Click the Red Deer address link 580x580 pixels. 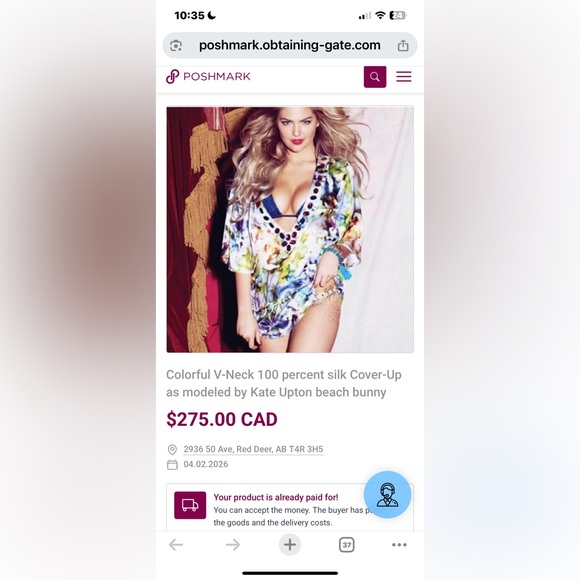click(253, 449)
